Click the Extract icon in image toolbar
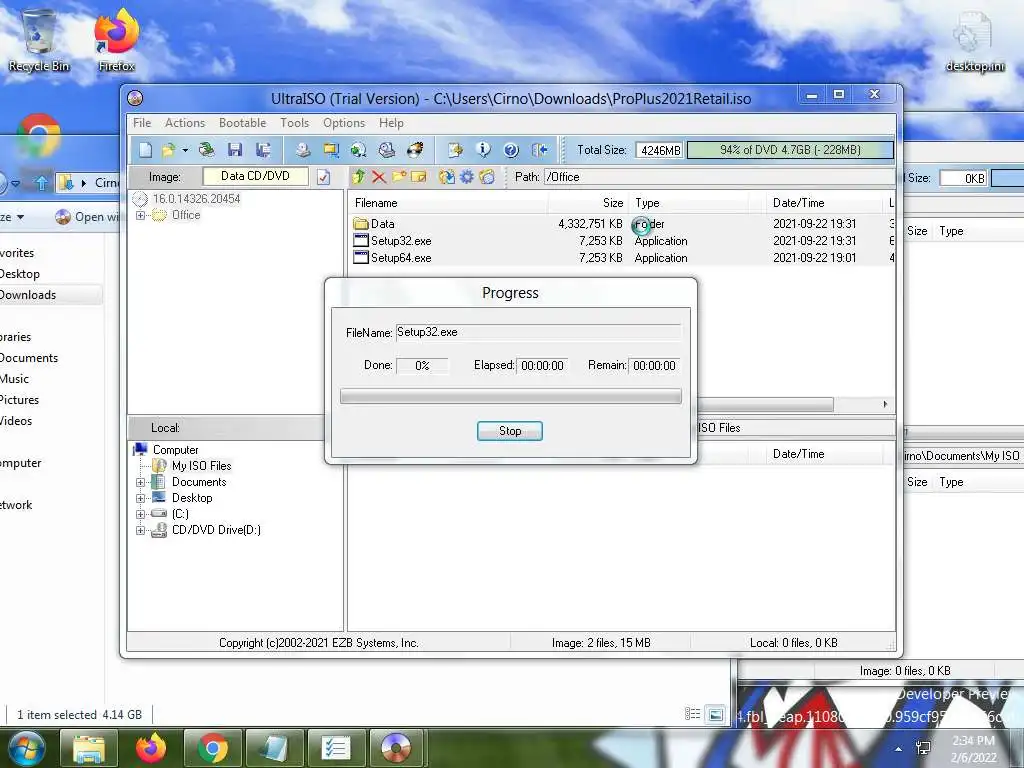 [446, 177]
